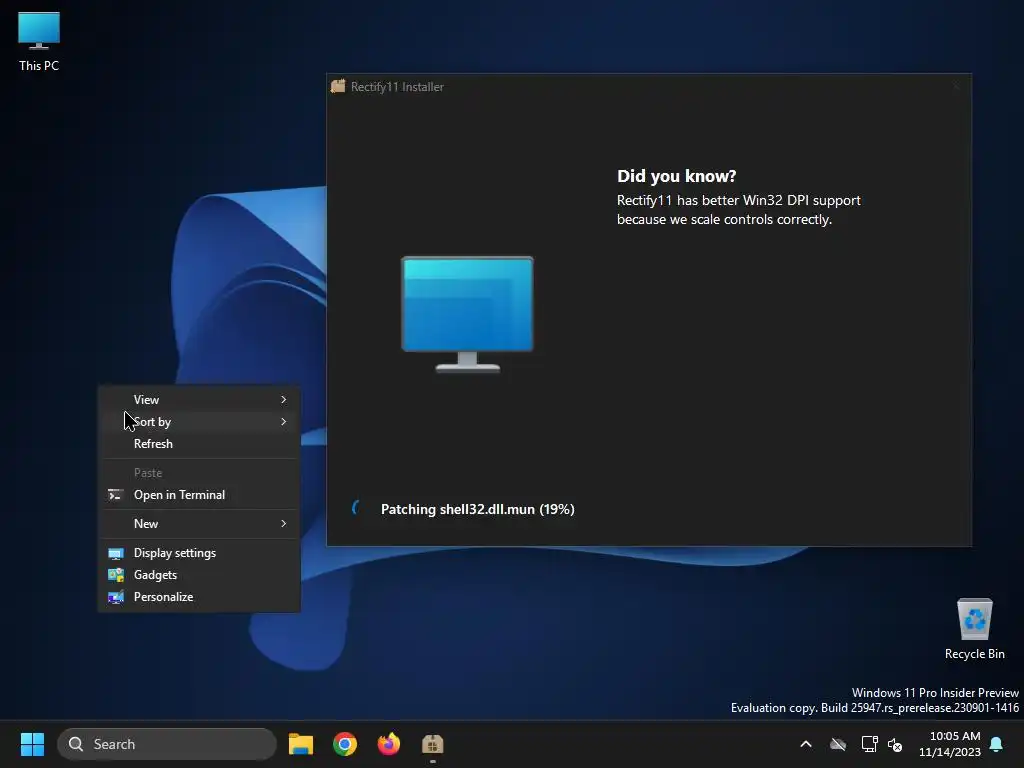Switch to Rectify11 Installer taskbar icon
The image size is (1024, 768).
(432, 744)
